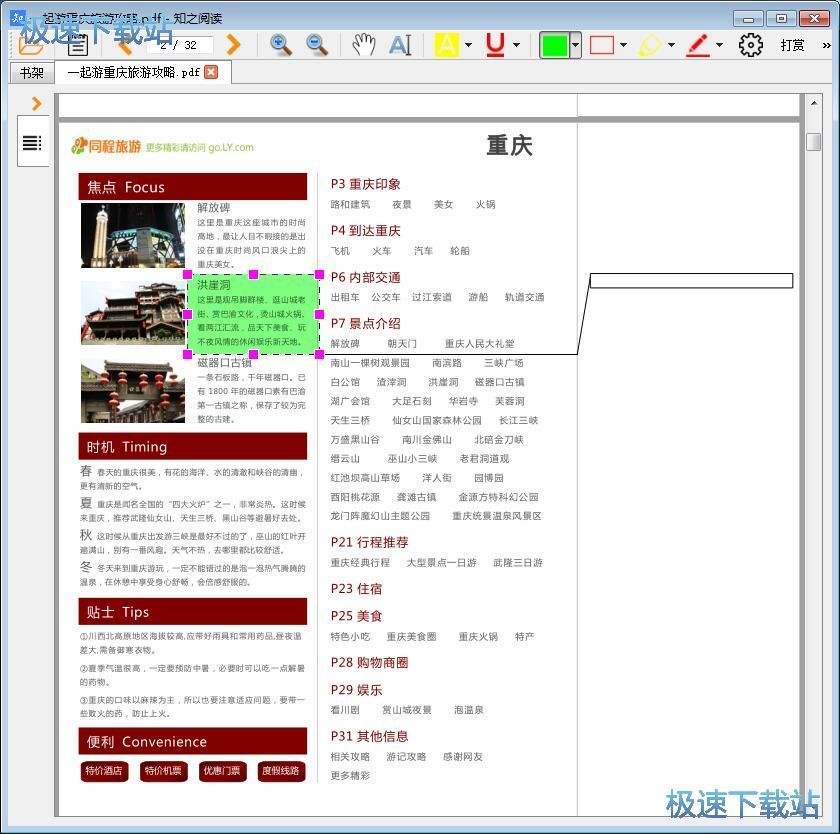
Task: Select the red underline tool
Action: pyautogui.click(x=495, y=45)
